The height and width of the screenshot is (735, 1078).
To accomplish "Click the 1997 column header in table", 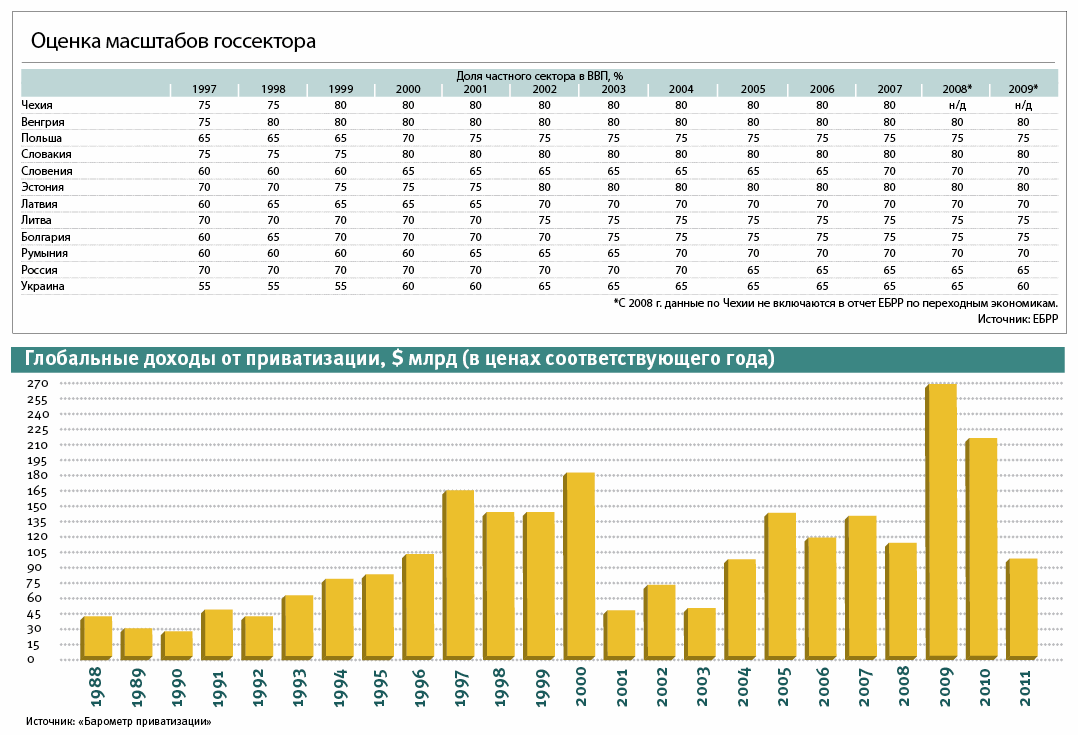I will [204, 89].
